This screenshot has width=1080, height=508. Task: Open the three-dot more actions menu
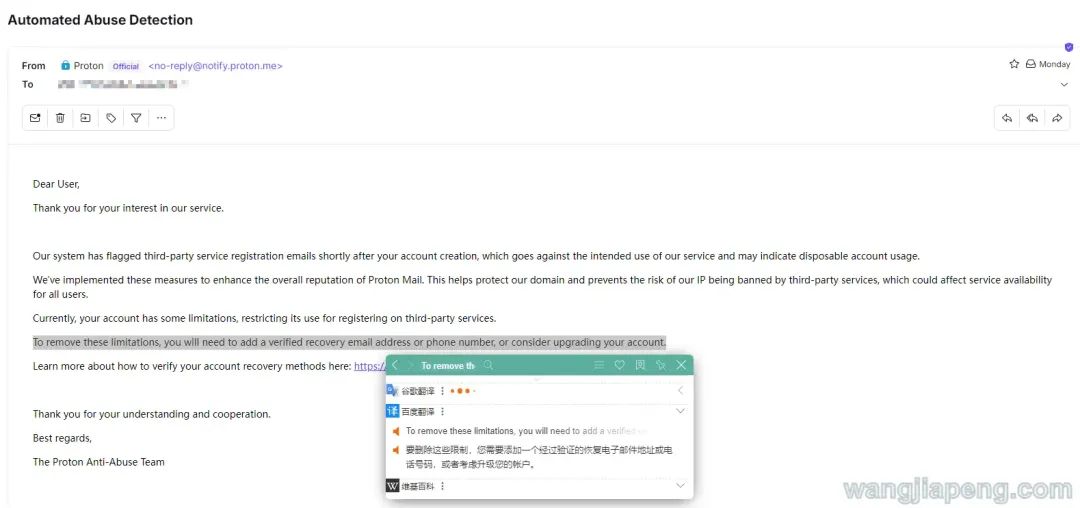161,118
